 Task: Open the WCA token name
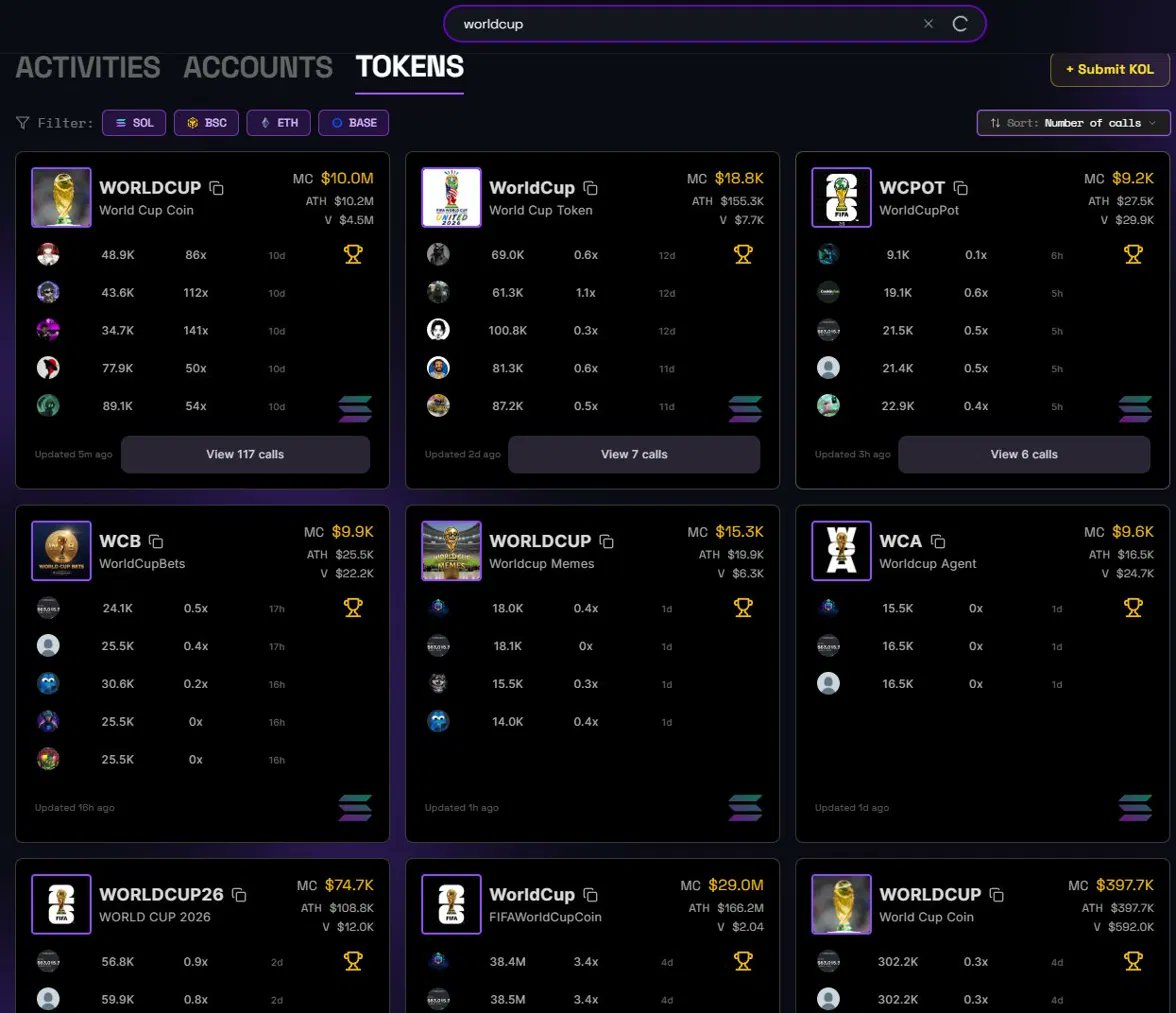(900, 541)
